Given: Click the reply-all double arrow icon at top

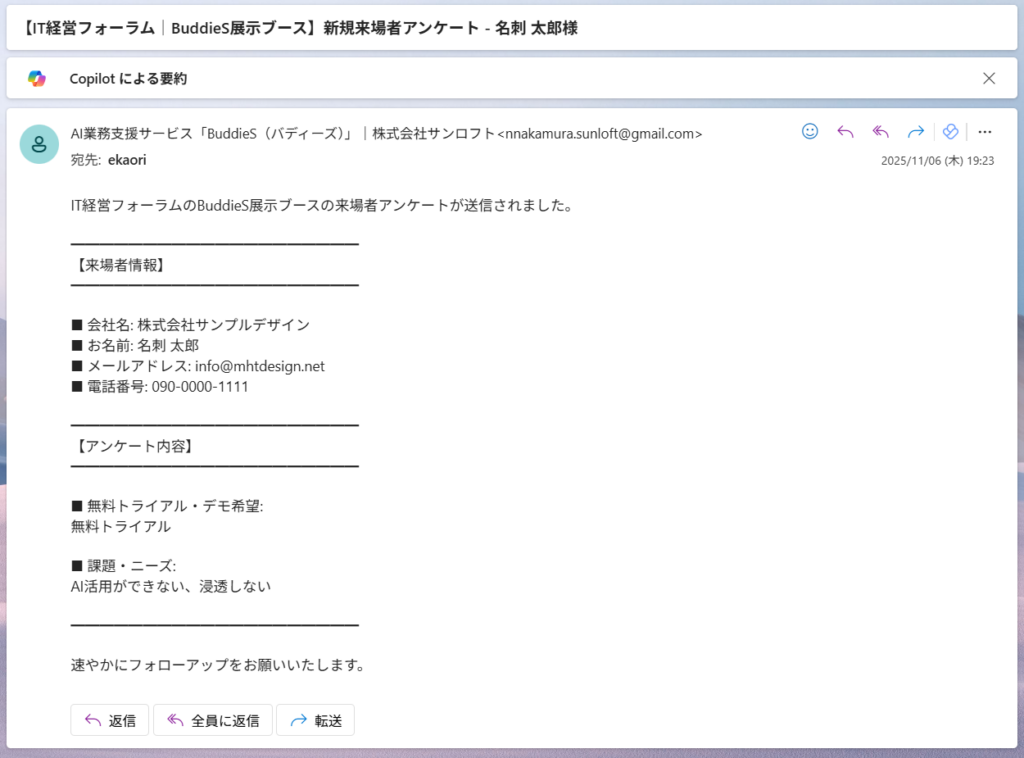Looking at the screenshot, I should pos(880,132).
